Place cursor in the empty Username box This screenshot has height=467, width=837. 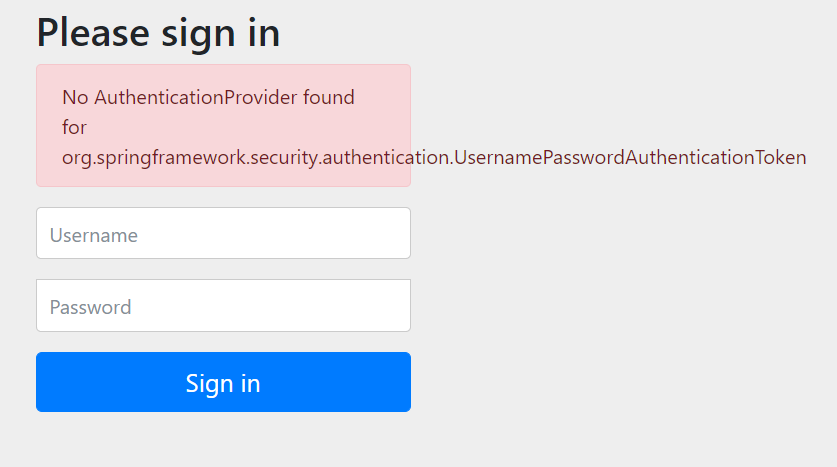pos(223,233)
